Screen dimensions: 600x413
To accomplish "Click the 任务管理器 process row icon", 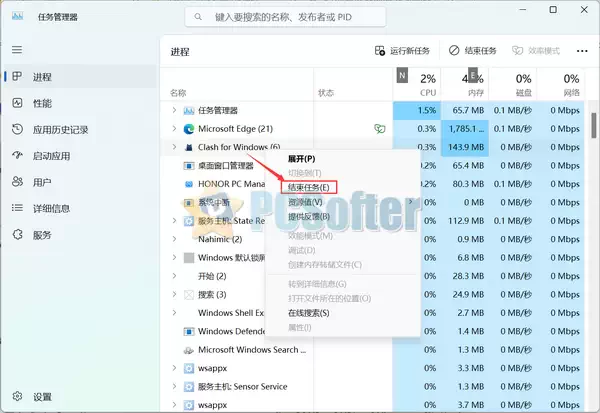I will point(189,111).
